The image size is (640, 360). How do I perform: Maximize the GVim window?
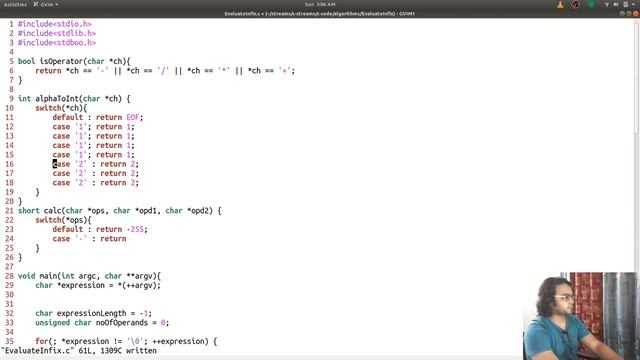629,13
